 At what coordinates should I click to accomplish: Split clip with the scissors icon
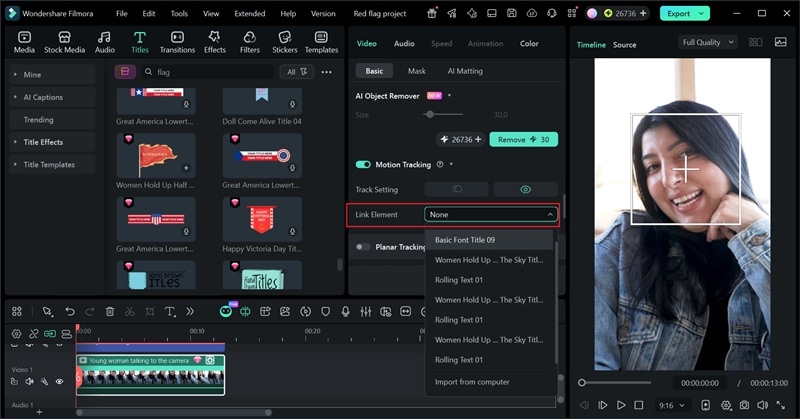click(x=130, y=311)
